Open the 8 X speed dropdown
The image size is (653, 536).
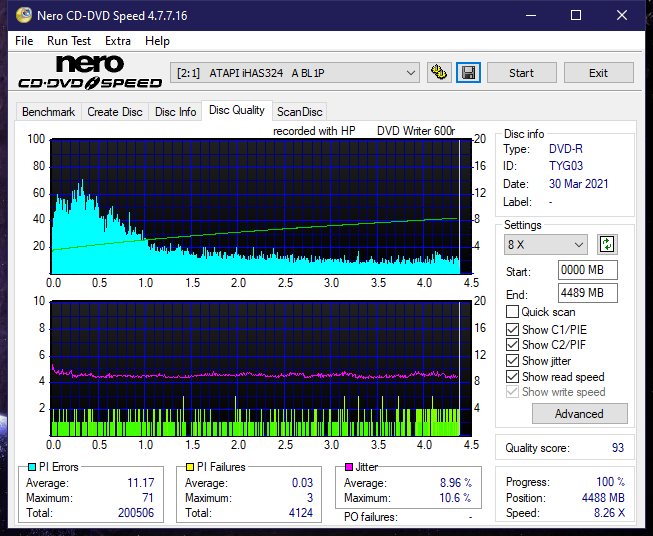pos(546,244)
